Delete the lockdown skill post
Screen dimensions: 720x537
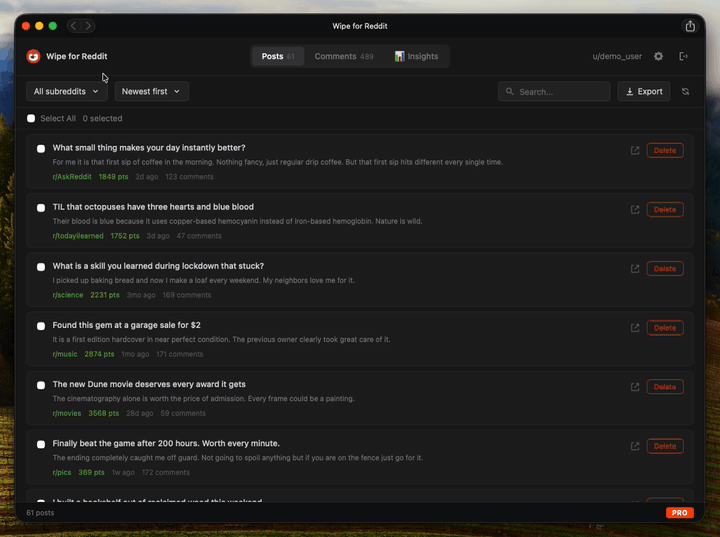(665, 269)
